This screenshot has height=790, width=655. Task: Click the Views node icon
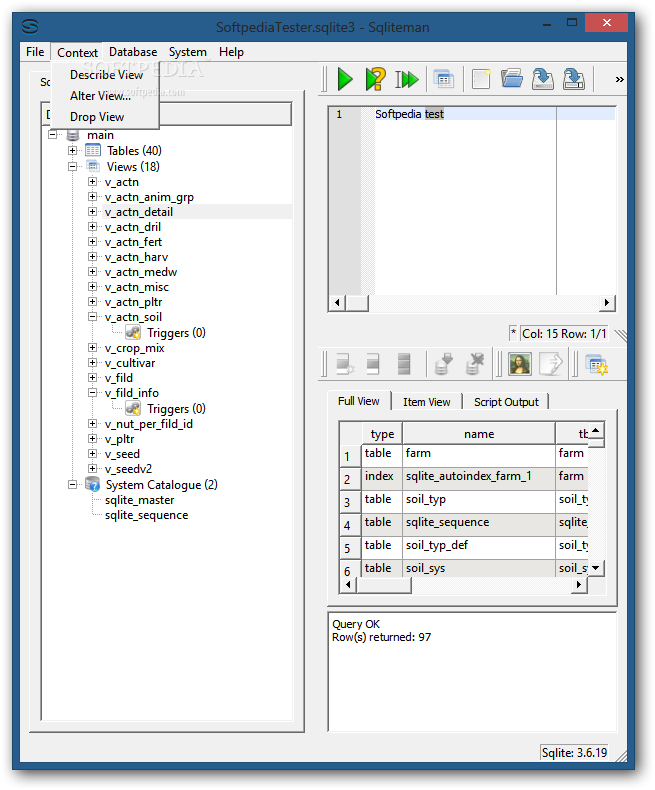coord(93,166)
